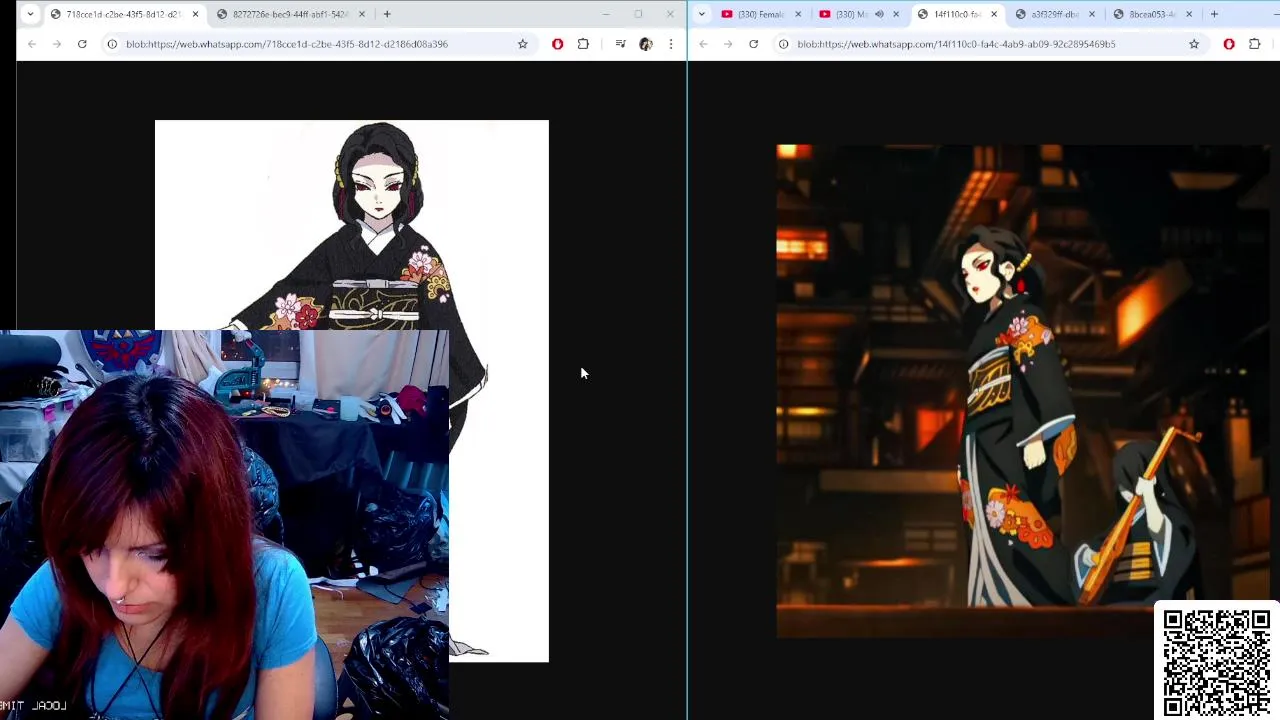Switch to the a3f329ff tab
This screenshot has height=720, width=1280.
pos(1053,14)
